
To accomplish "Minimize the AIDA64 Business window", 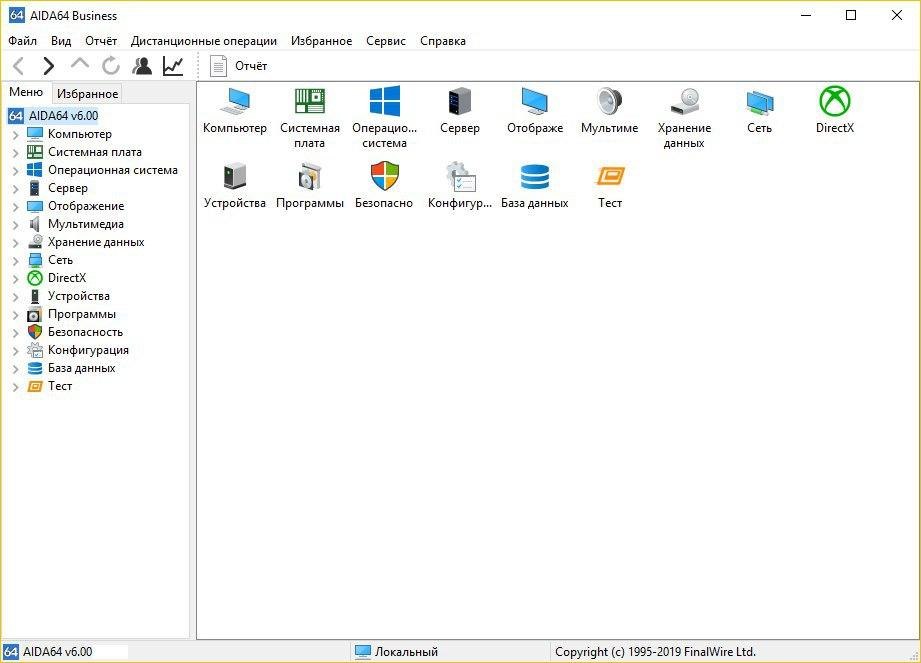I will tap(806, 15).
